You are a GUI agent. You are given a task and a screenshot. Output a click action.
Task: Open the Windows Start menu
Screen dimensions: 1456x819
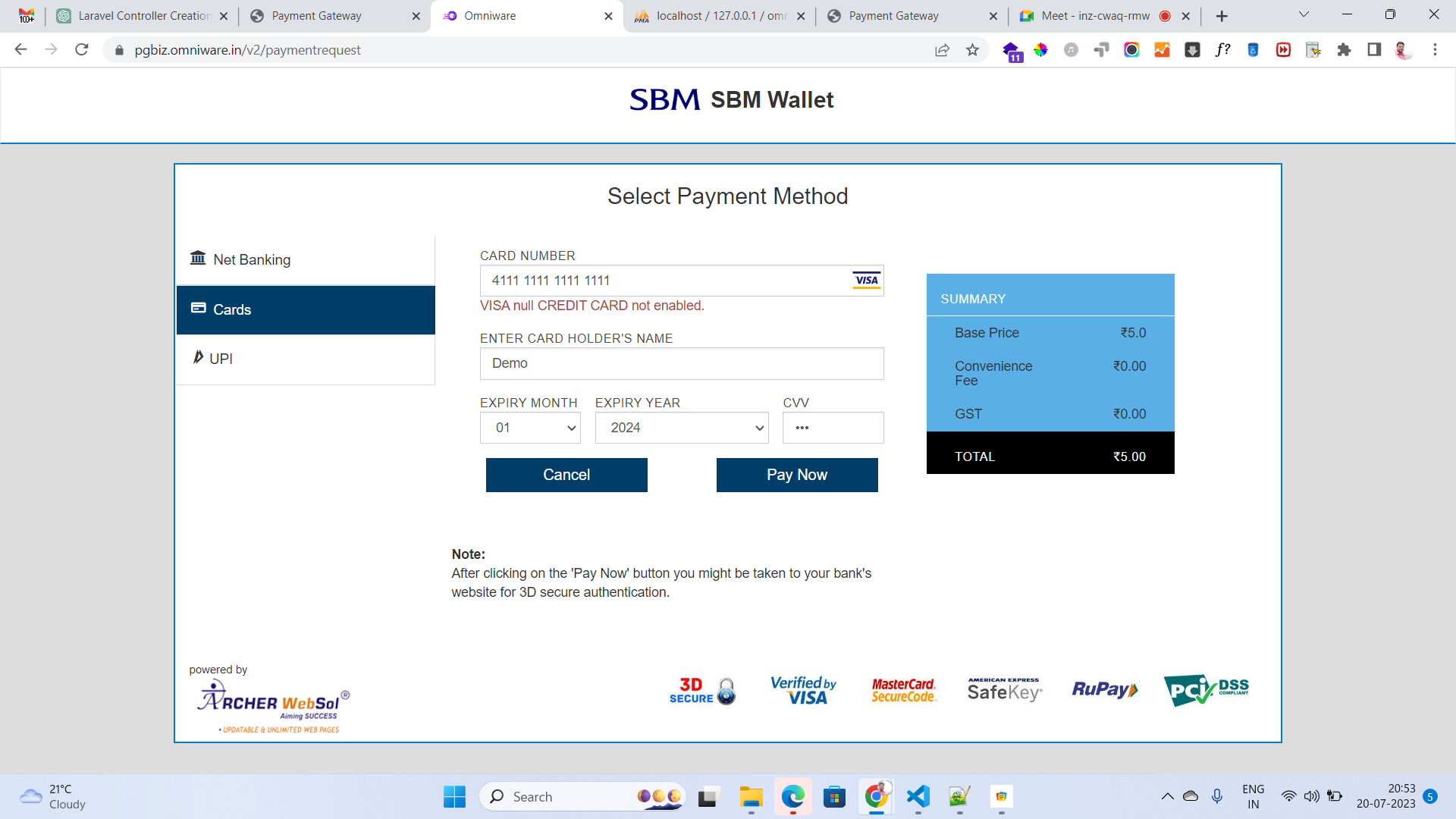coord(454,797)
